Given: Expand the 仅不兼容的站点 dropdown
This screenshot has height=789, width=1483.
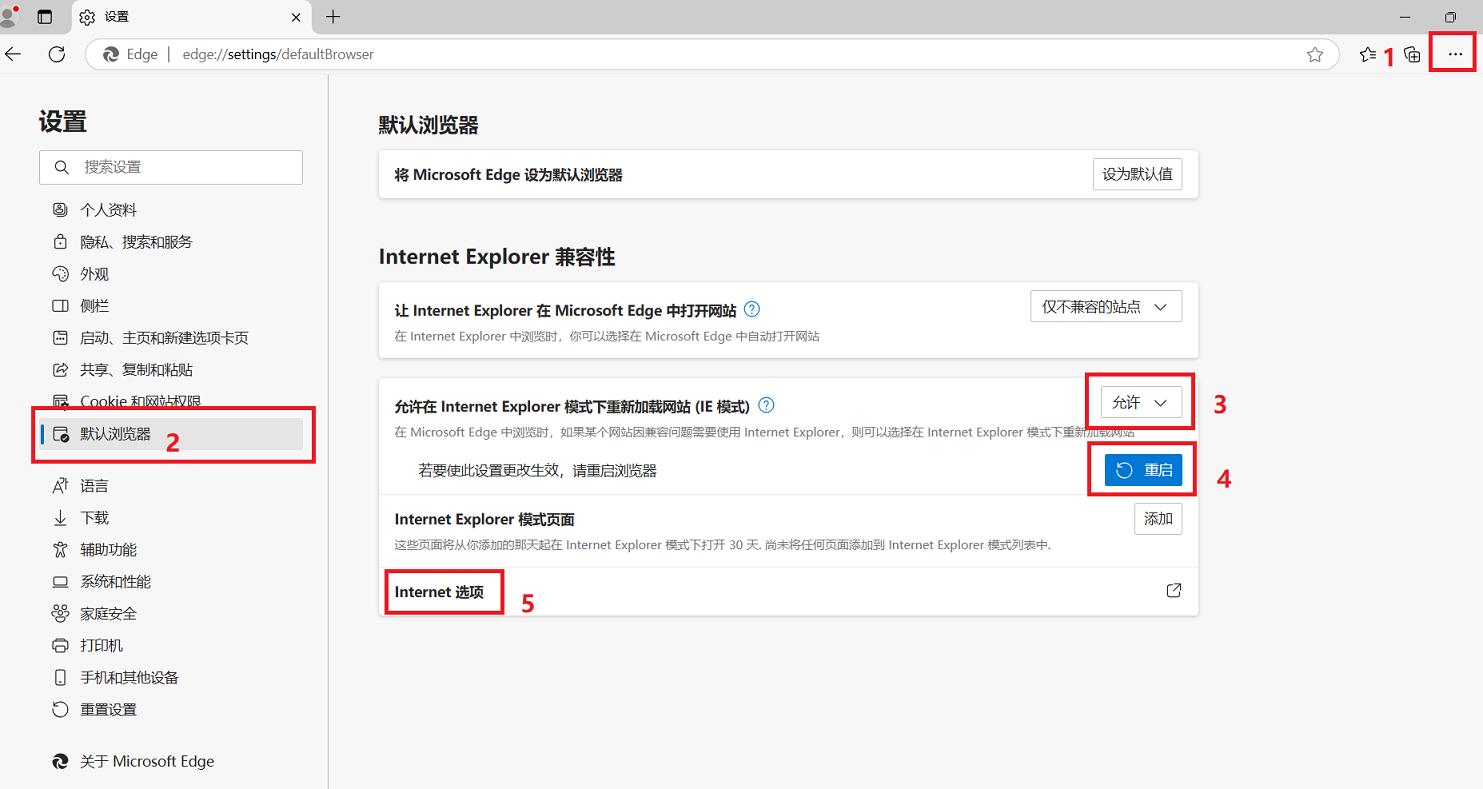Looking at the screenshot, I should click(x=1106, y=307).
